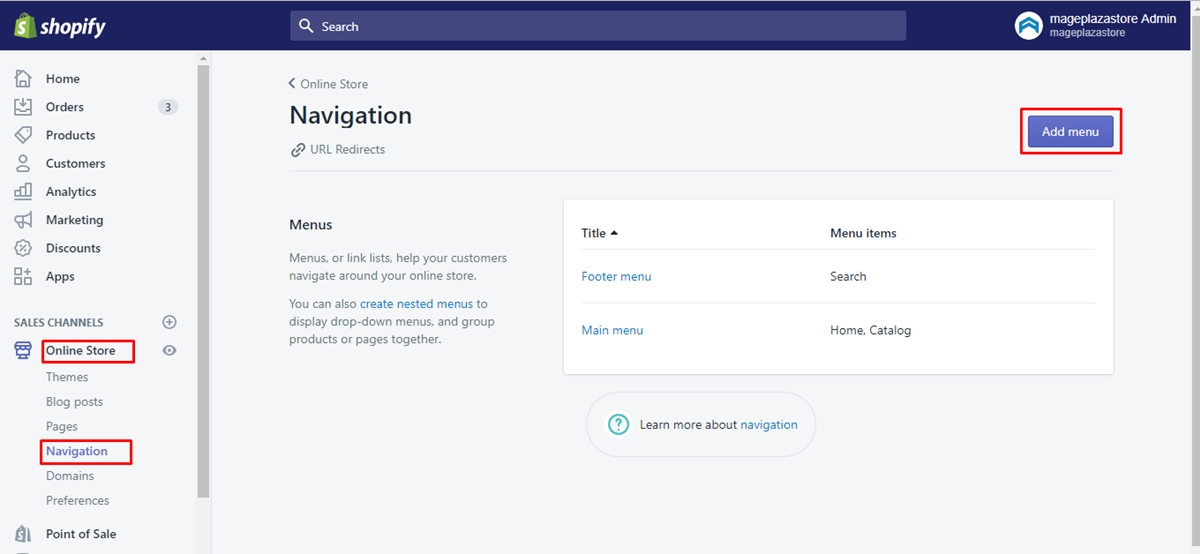Open Discounts in the sidebar
This screenshot has width=1200, height=554.
tap(74, 248)
